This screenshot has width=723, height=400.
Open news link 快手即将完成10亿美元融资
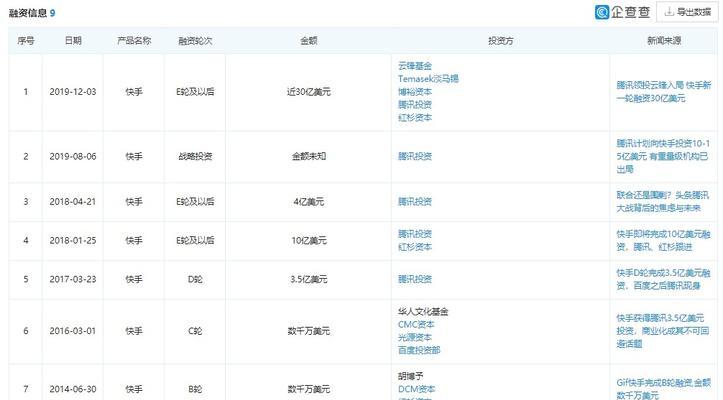(x=664, y=240)
